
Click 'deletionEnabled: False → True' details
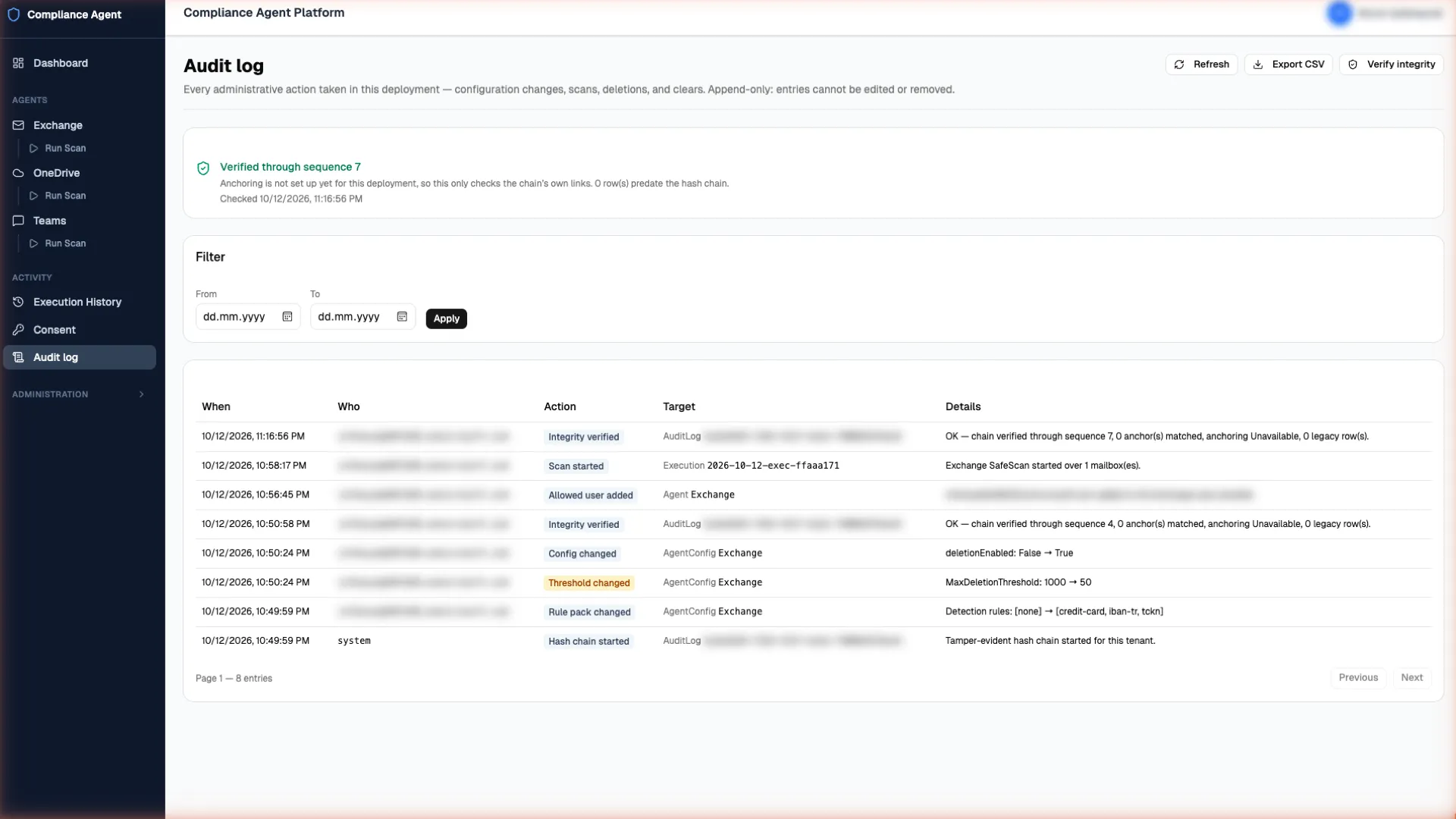(x=1009, y=553)
